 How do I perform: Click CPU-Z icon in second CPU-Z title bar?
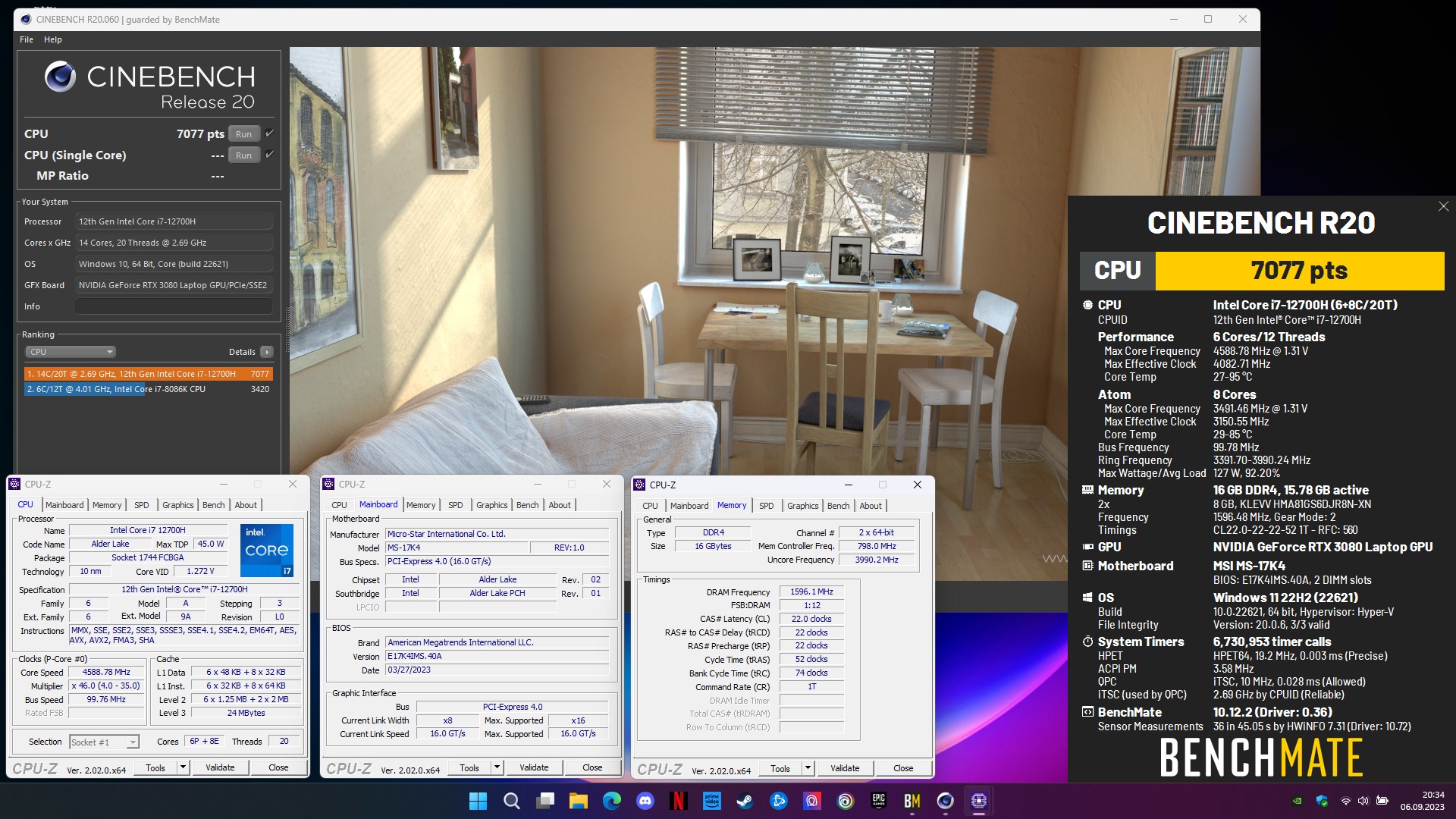click(x=328, y=484)
